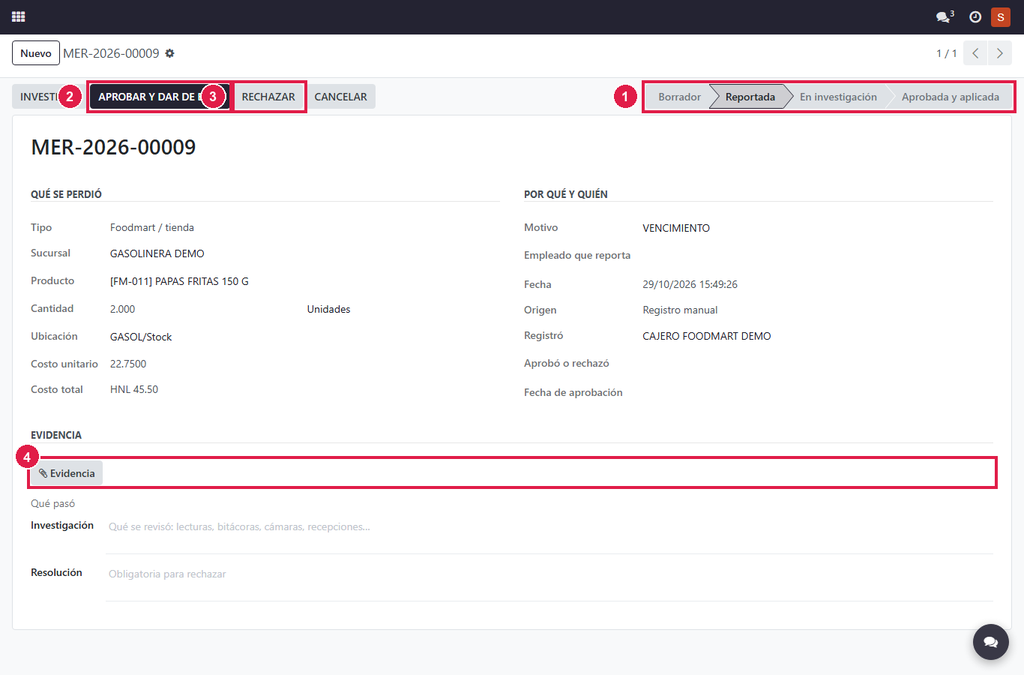Viewport: 1024px width, 675px height.
Task: Select the En investigación status stage
Action: click(839, 97)
